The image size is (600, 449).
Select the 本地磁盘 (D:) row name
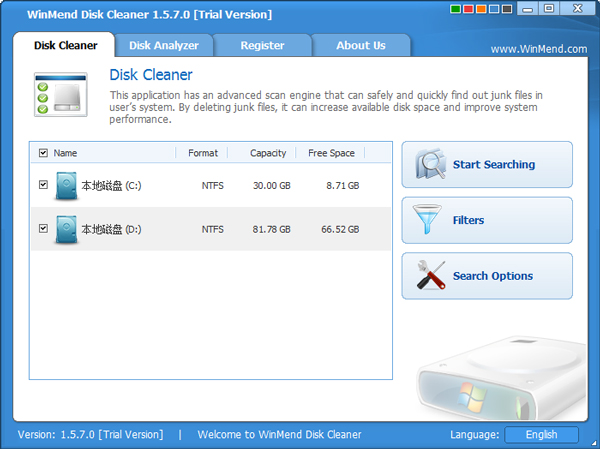(111, 229)
